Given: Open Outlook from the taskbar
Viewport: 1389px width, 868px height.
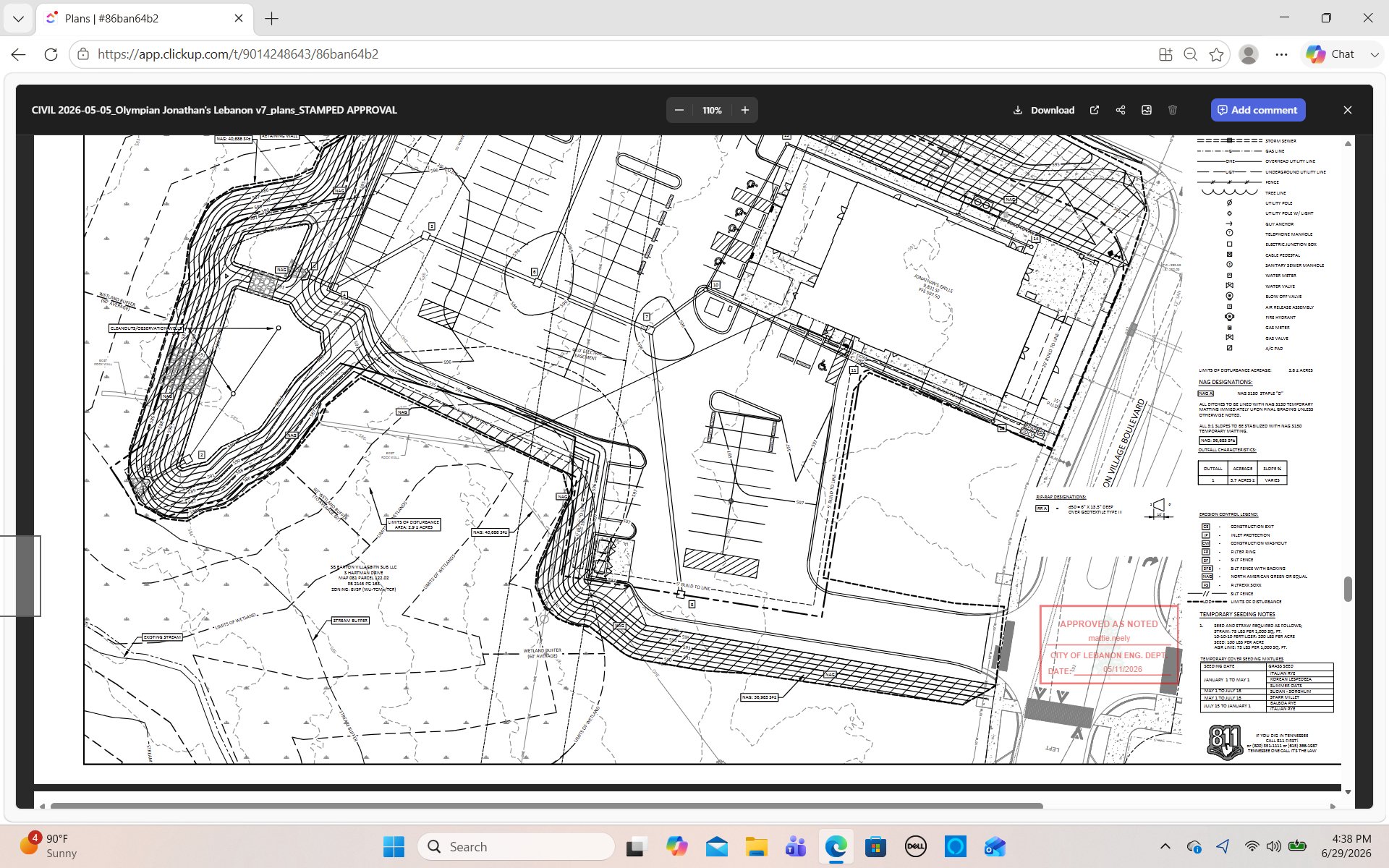Looking at the screenshot, I should [x=995, y=846].
